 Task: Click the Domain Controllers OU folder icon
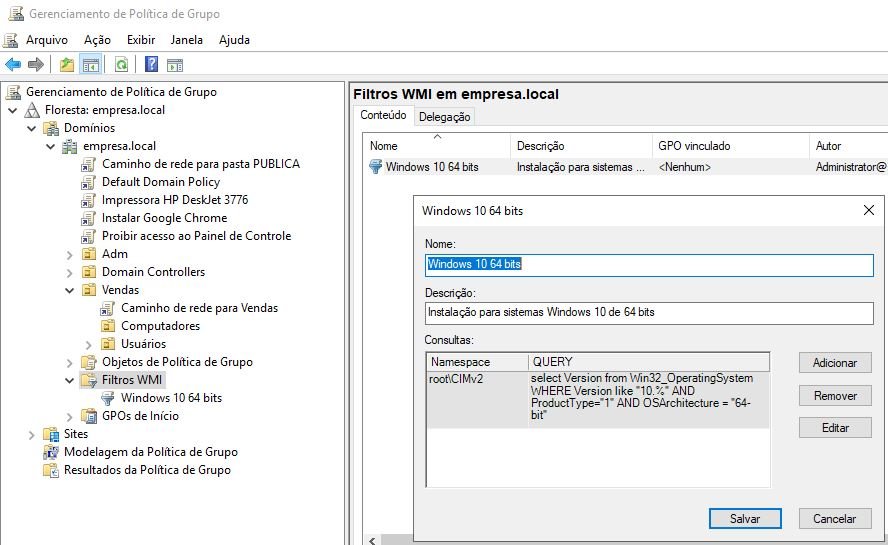point(89,272)
